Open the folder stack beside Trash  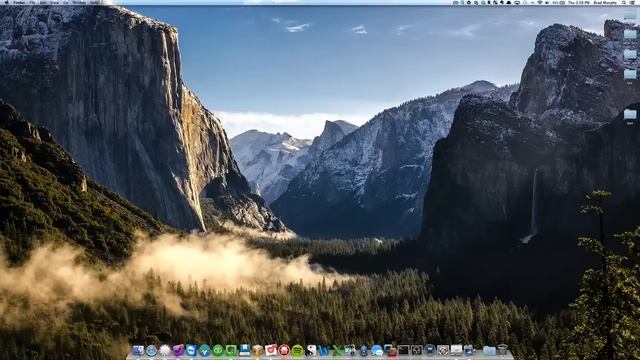pos(489,351)
